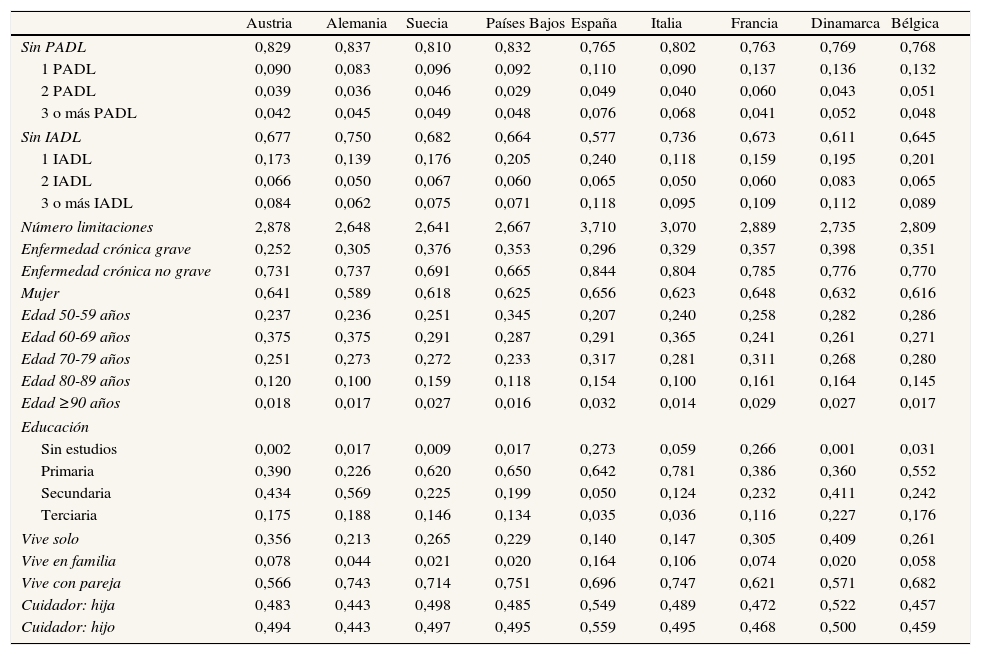Select the Países Bajos column header

click(x=525, y=23)
